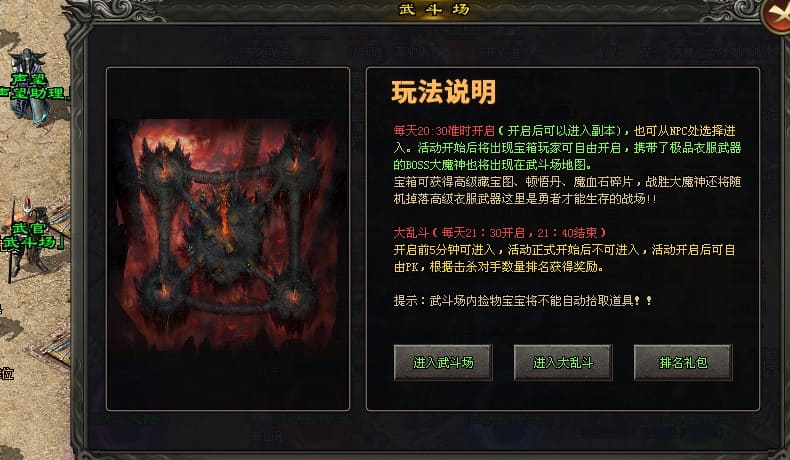Click the 提示 hint line about 捡物宝宝
The height and width of the screenshot is (460, 790).
coord(522,301)
